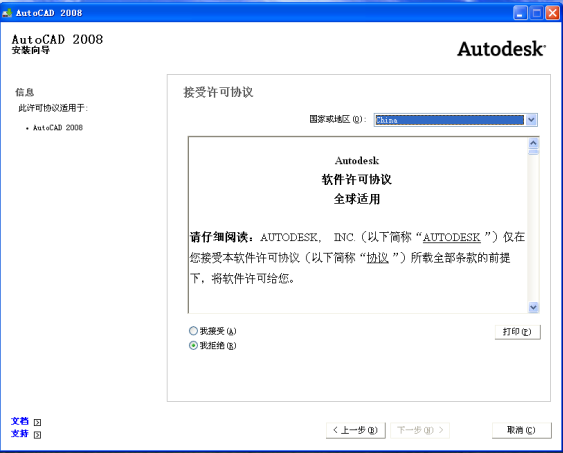Screen dimensions: 563x453
Task: Open the country or region dropdown arrow
Action: pos(532,120)
